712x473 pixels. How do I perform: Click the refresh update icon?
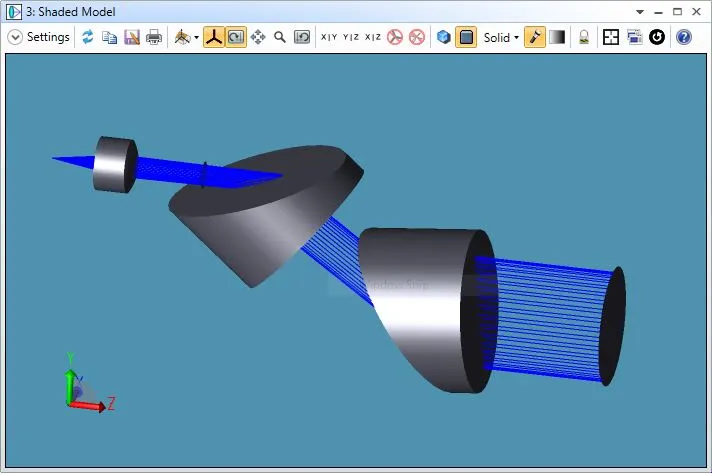[x=88, y=37]
